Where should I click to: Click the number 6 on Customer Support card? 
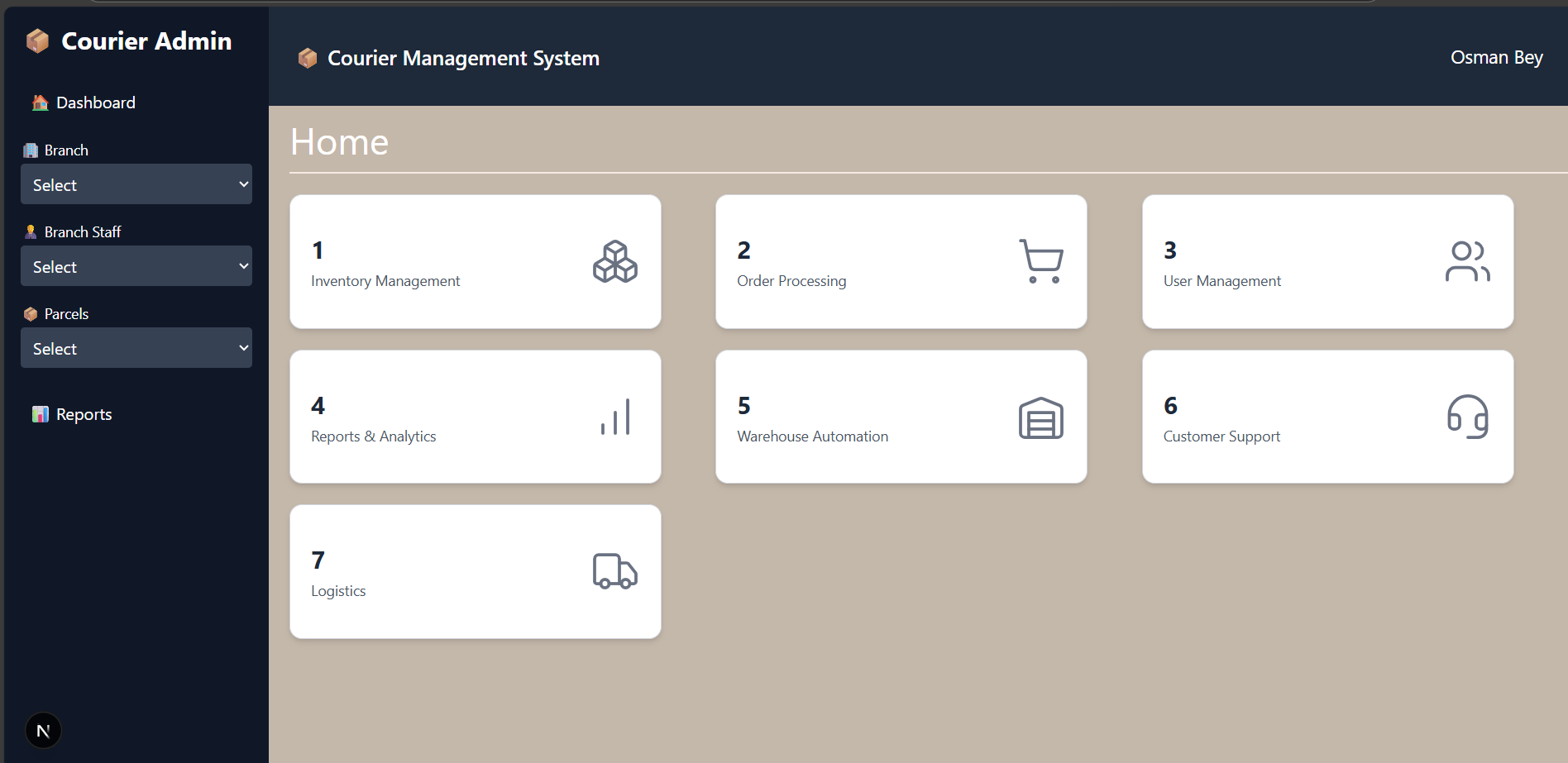click(1170, 406)
